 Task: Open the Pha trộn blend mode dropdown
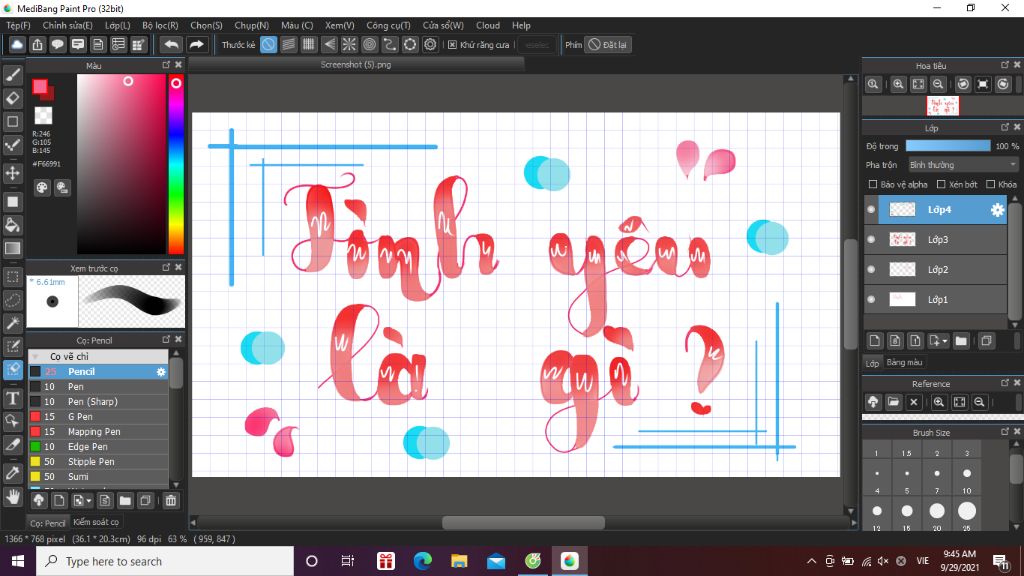pyautogui.click(x=964, y=165)
